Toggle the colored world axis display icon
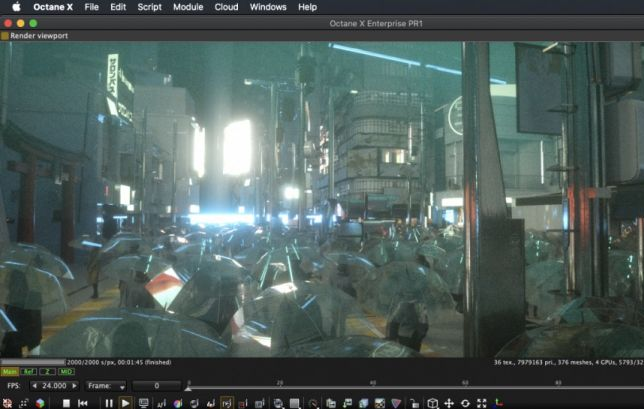 point(498,403)
